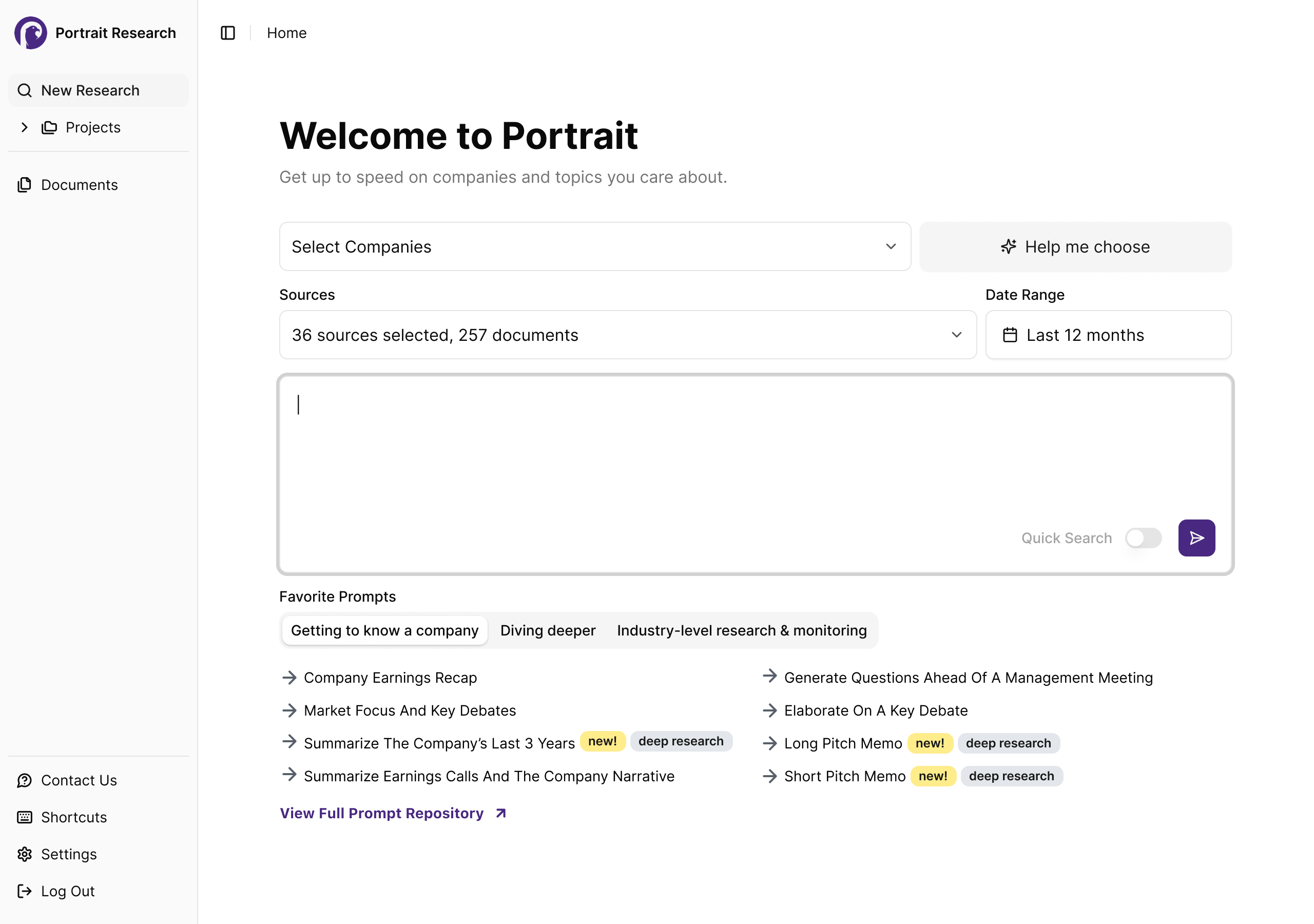Toggle the sidebar panel icon
This screenshot has width=1314, height=924.
(228, 33)
